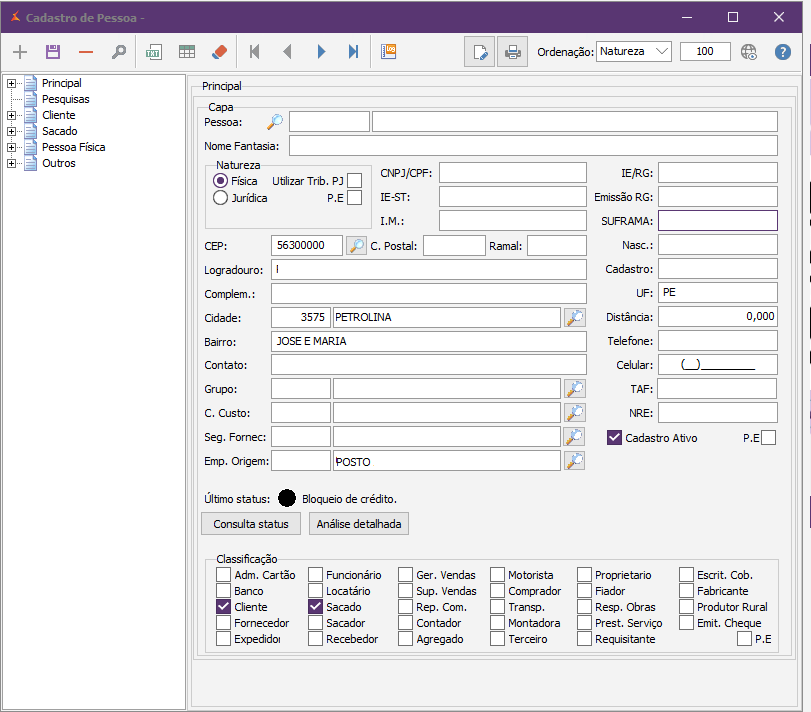
Task: Expand the Pessoa Física tree node
Action: point(12,147)
